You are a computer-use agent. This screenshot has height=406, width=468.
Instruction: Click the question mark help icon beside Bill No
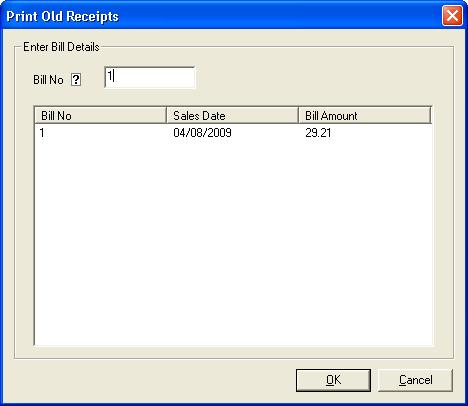click(76, 80)
